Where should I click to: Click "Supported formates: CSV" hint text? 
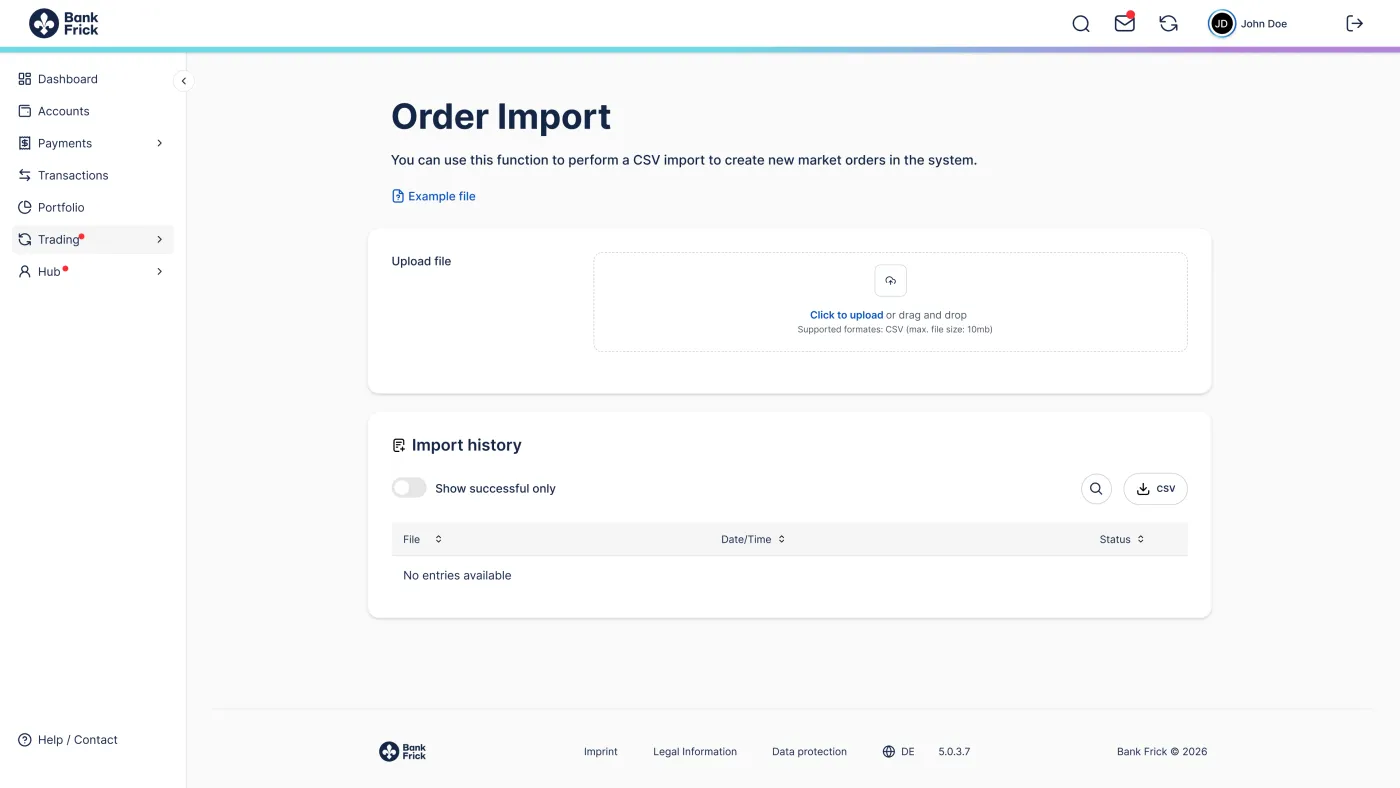(895, 329)
